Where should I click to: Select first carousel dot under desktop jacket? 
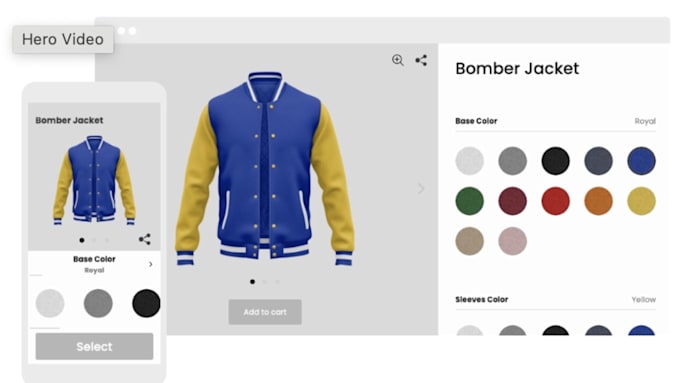252,282
